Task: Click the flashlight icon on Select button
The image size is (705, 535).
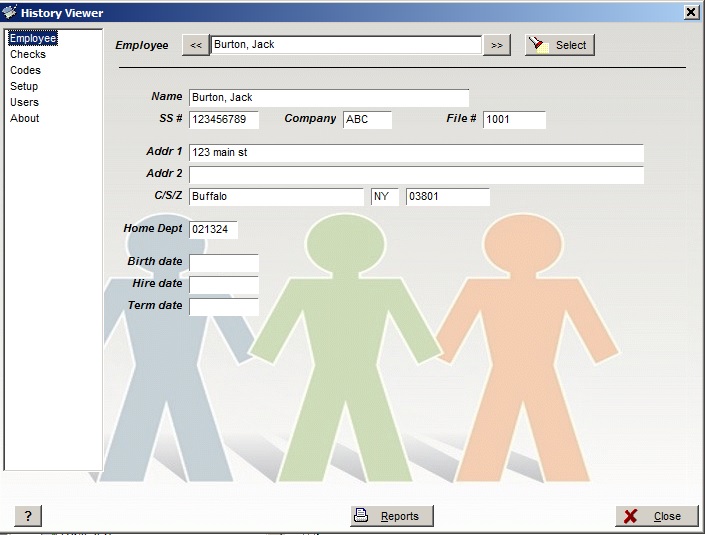Action: pos(538,45)
